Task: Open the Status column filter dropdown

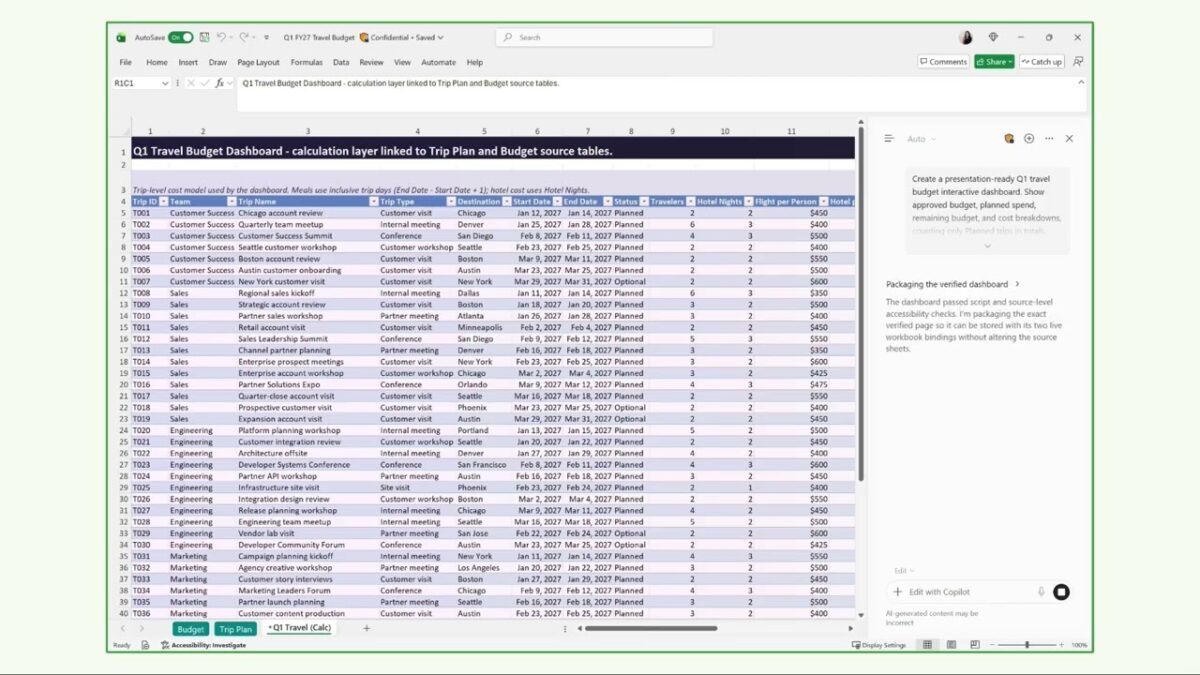Action: (x=644, y=202)
